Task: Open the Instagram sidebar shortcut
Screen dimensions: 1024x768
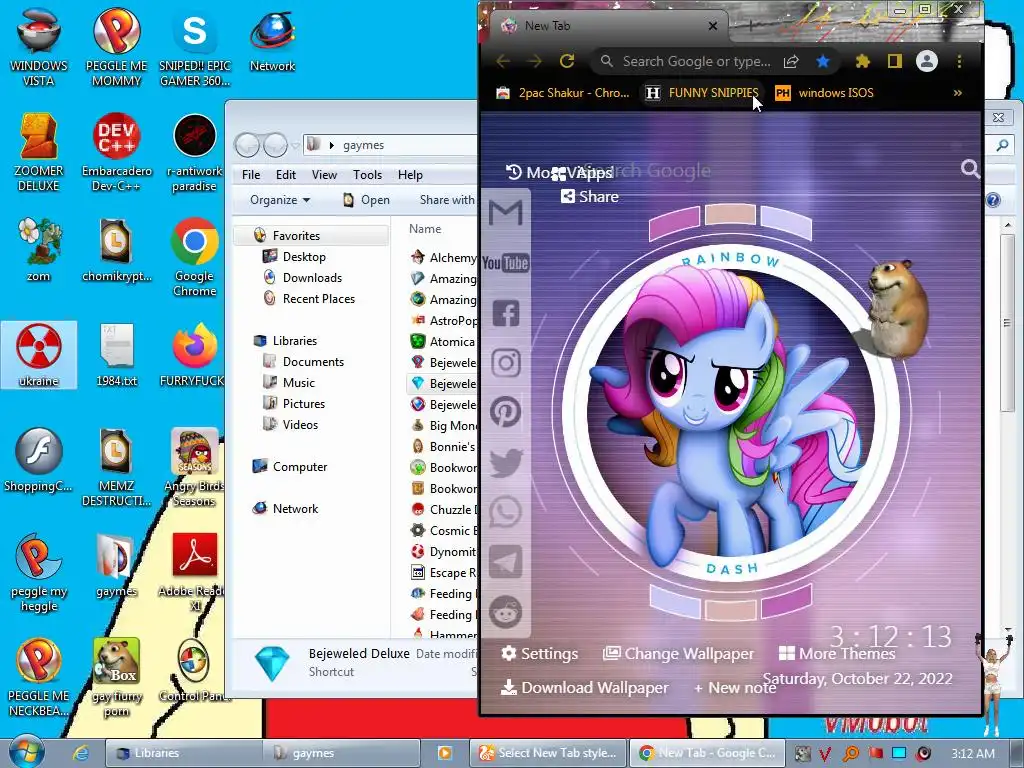Action: pyautogui.click(x=506, y=362)
